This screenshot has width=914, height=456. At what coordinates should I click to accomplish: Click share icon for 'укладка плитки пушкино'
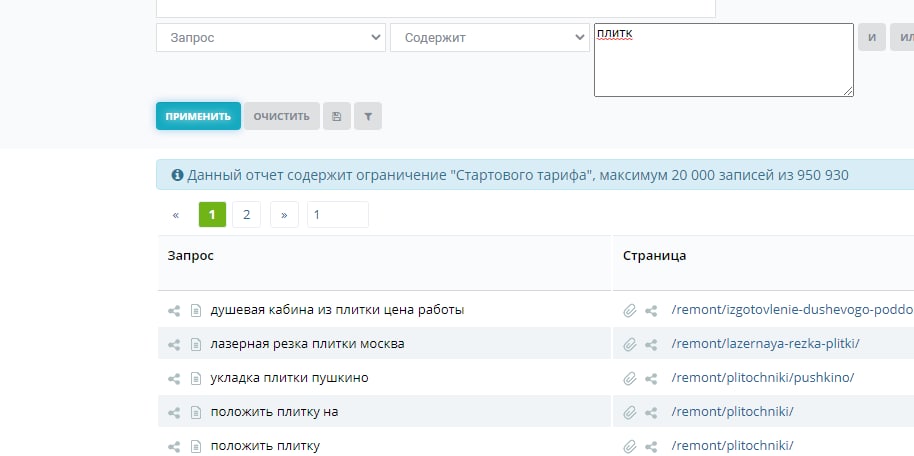174,378
